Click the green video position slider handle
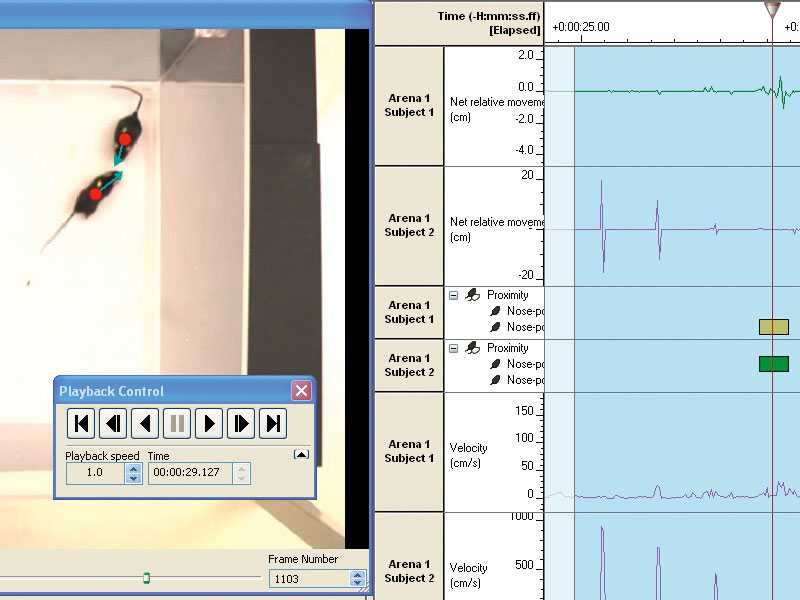The image size is (800, 600). click(x=146, y=577)
